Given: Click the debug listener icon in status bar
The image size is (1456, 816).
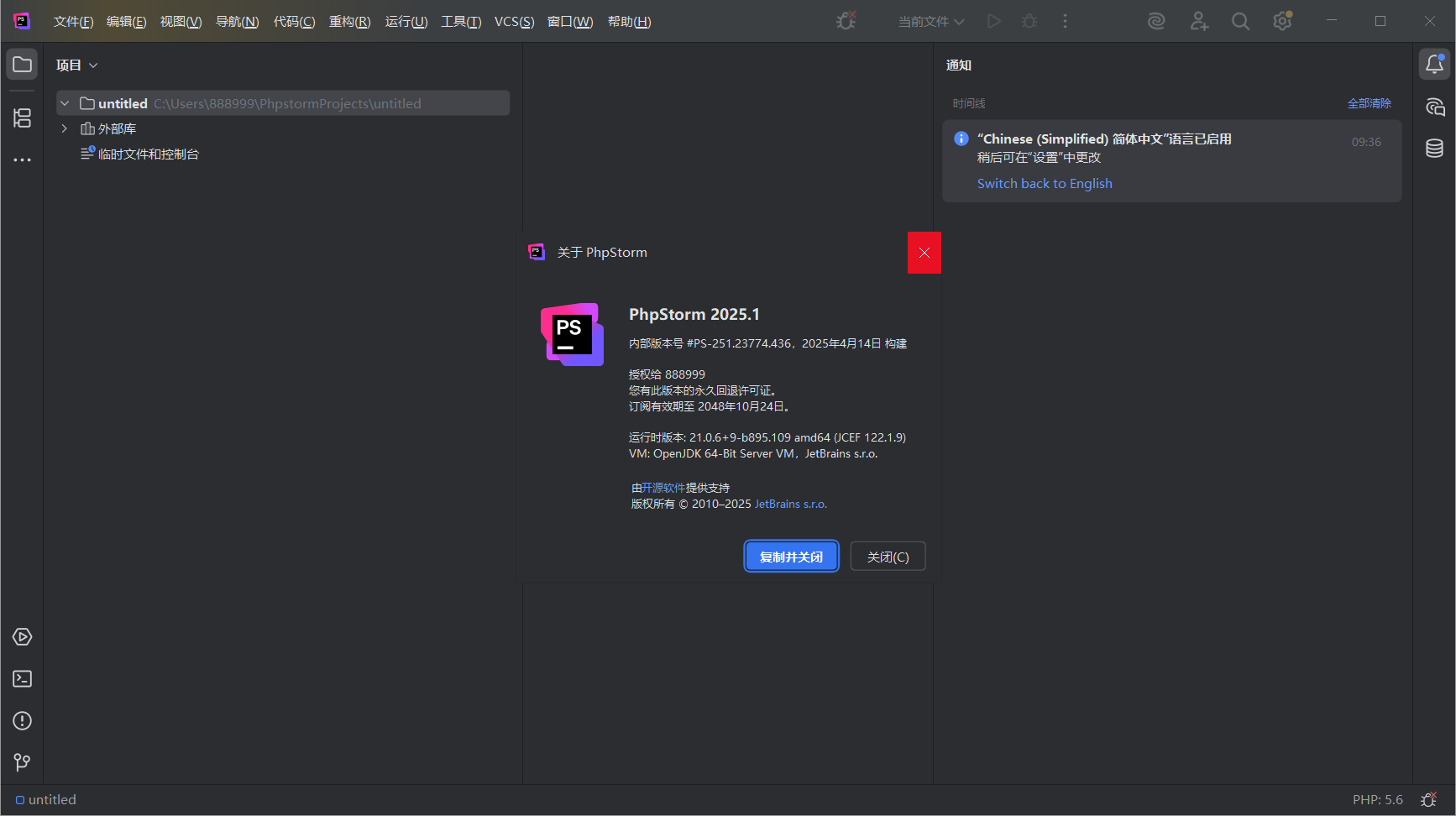Looking at the screenshot, I should (1428, 800).
